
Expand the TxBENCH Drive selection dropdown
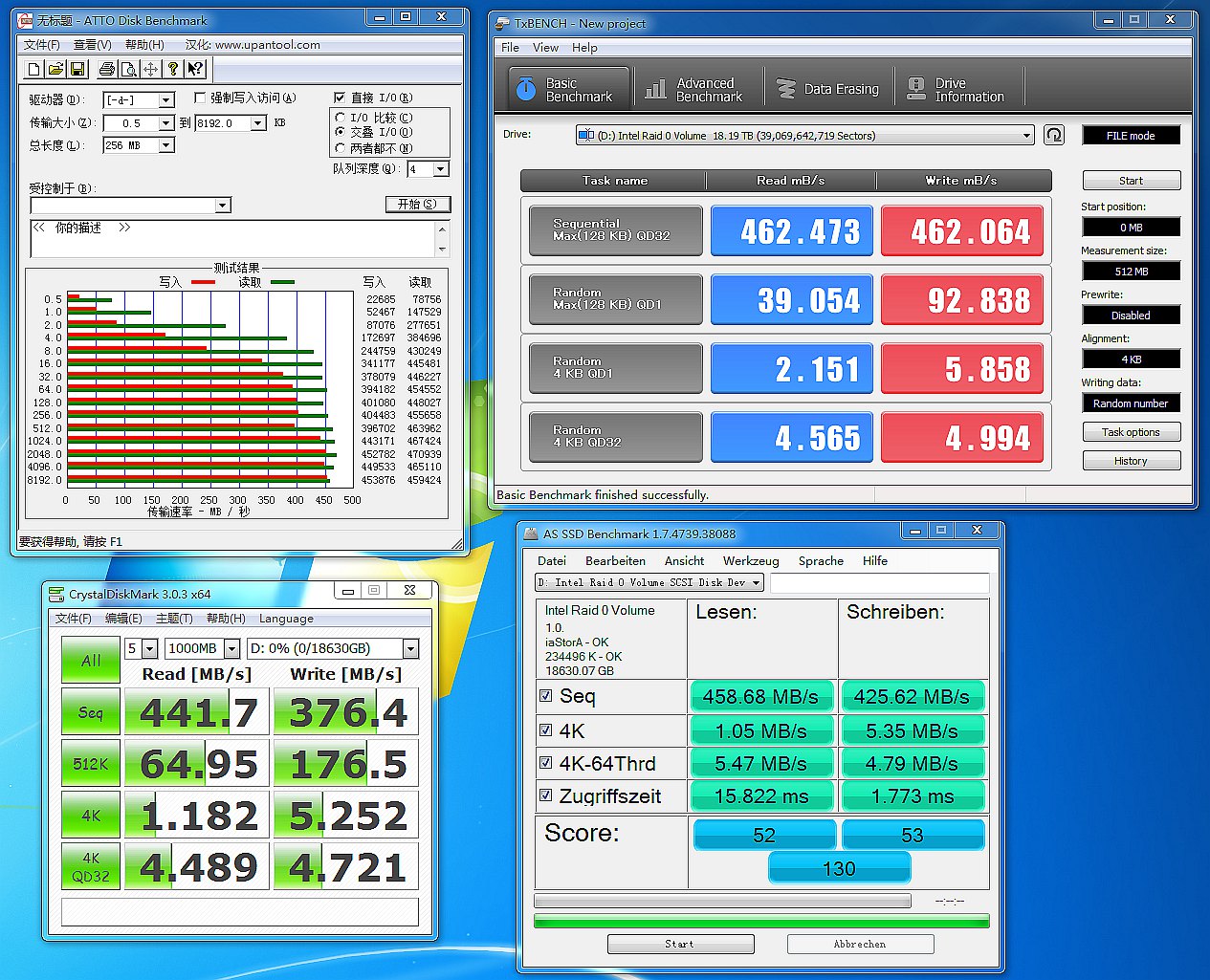click(x=1026, y=136)
